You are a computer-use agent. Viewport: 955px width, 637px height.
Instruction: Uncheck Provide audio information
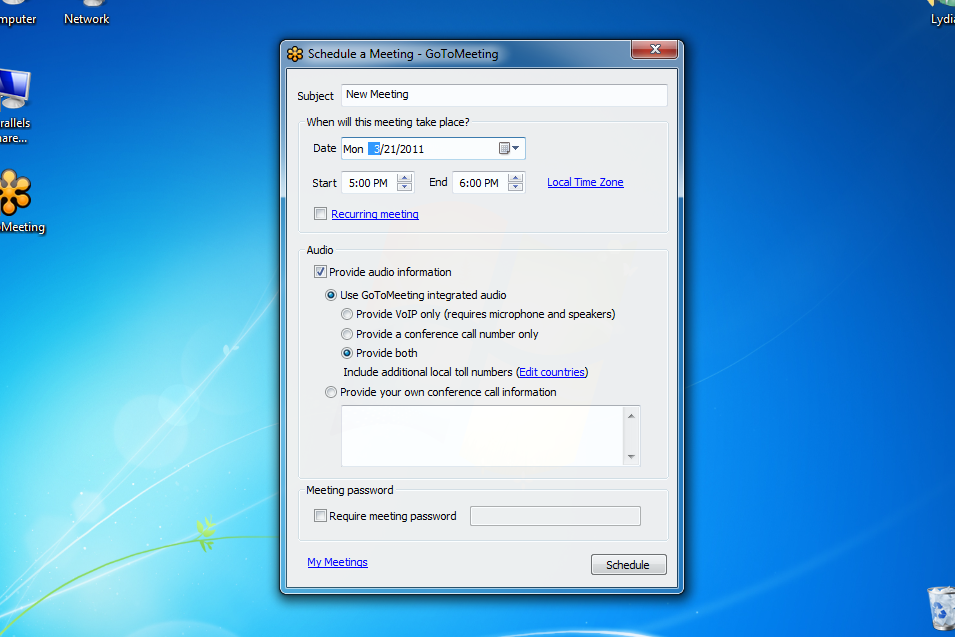[x=320, y=272]
